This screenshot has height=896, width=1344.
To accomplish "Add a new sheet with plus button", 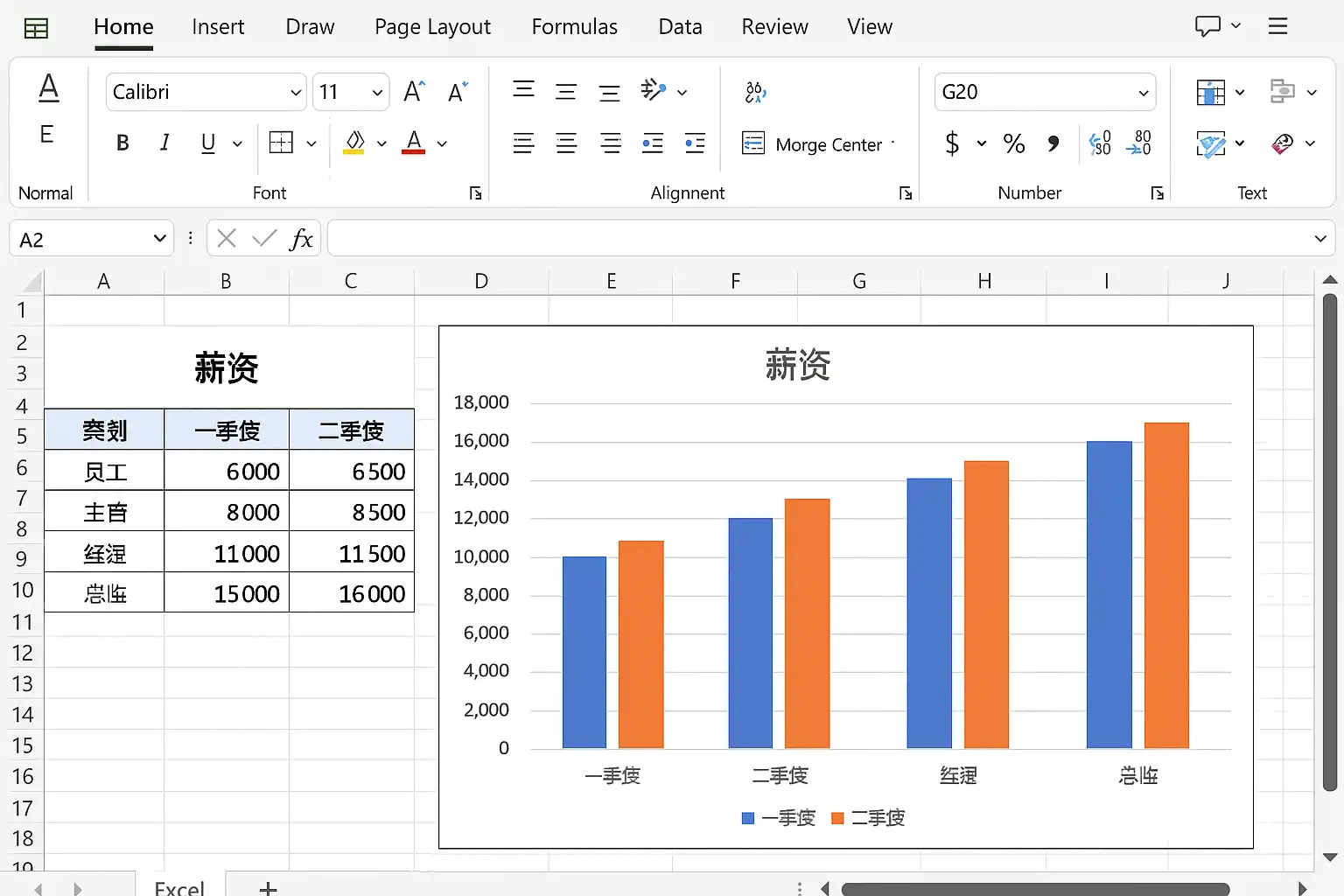I will pyautogui.click(x=269, y=888).
